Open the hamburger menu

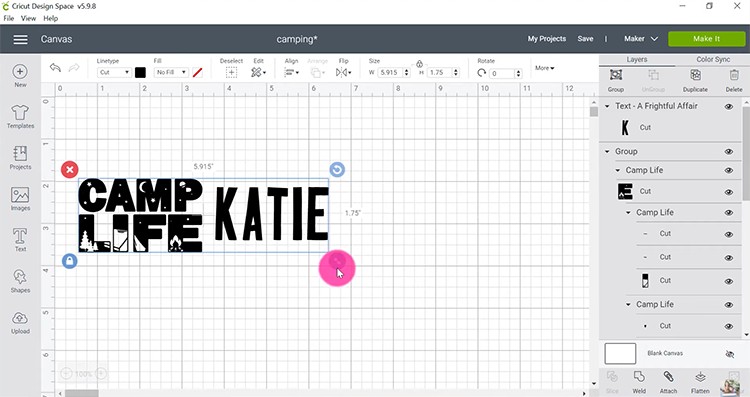(x=20, y=39)
